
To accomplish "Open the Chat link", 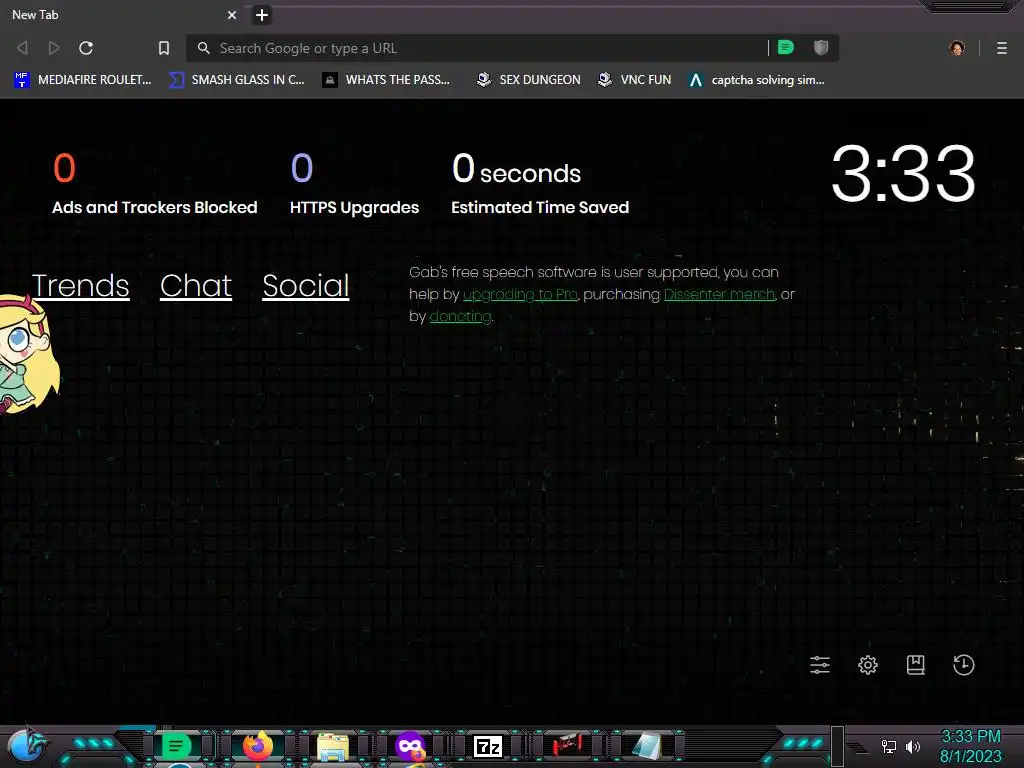I will 196,285.
